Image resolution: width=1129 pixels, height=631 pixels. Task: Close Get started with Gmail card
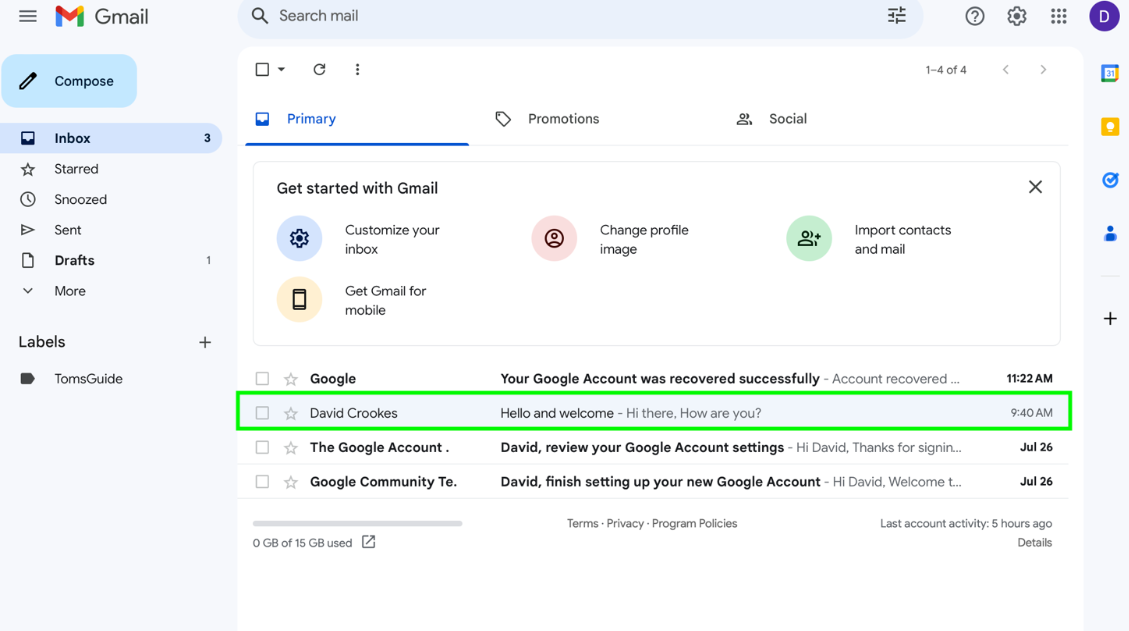click(1035, 187)
